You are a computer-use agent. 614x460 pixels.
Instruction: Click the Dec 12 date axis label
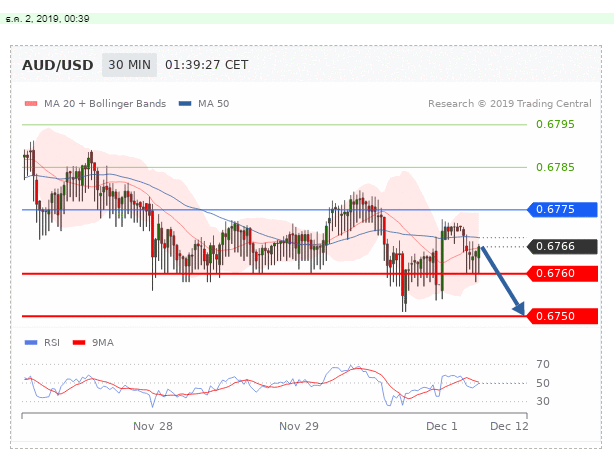[x=509, y=426]
